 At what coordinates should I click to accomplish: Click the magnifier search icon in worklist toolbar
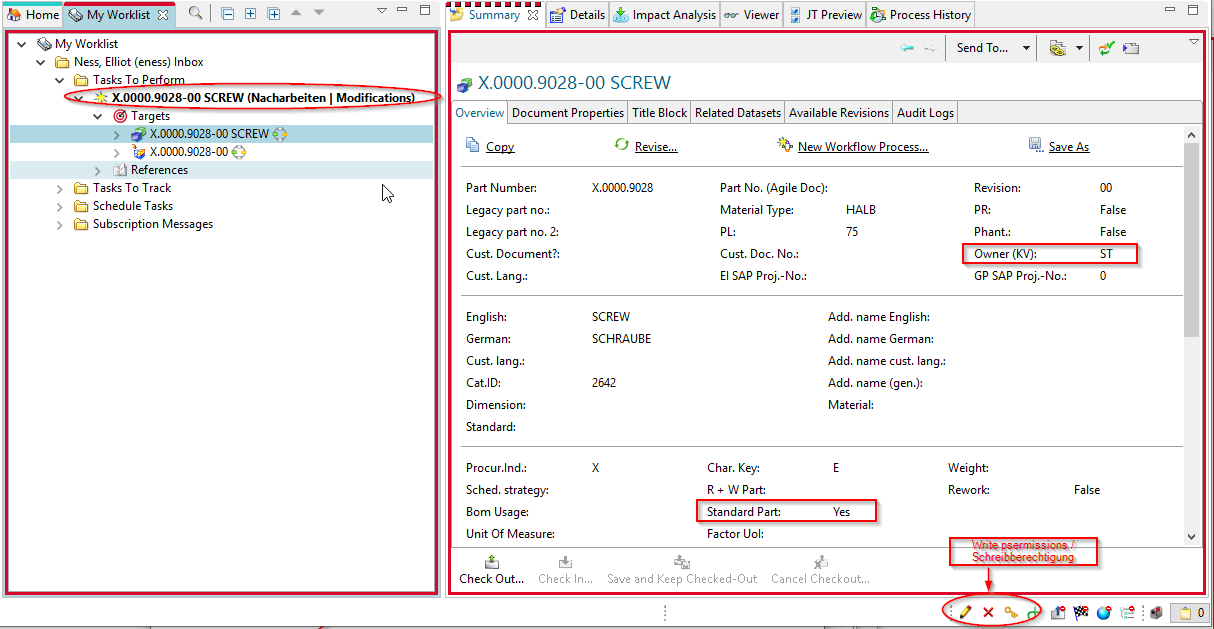pyautogui.click(x=195, y=13)
